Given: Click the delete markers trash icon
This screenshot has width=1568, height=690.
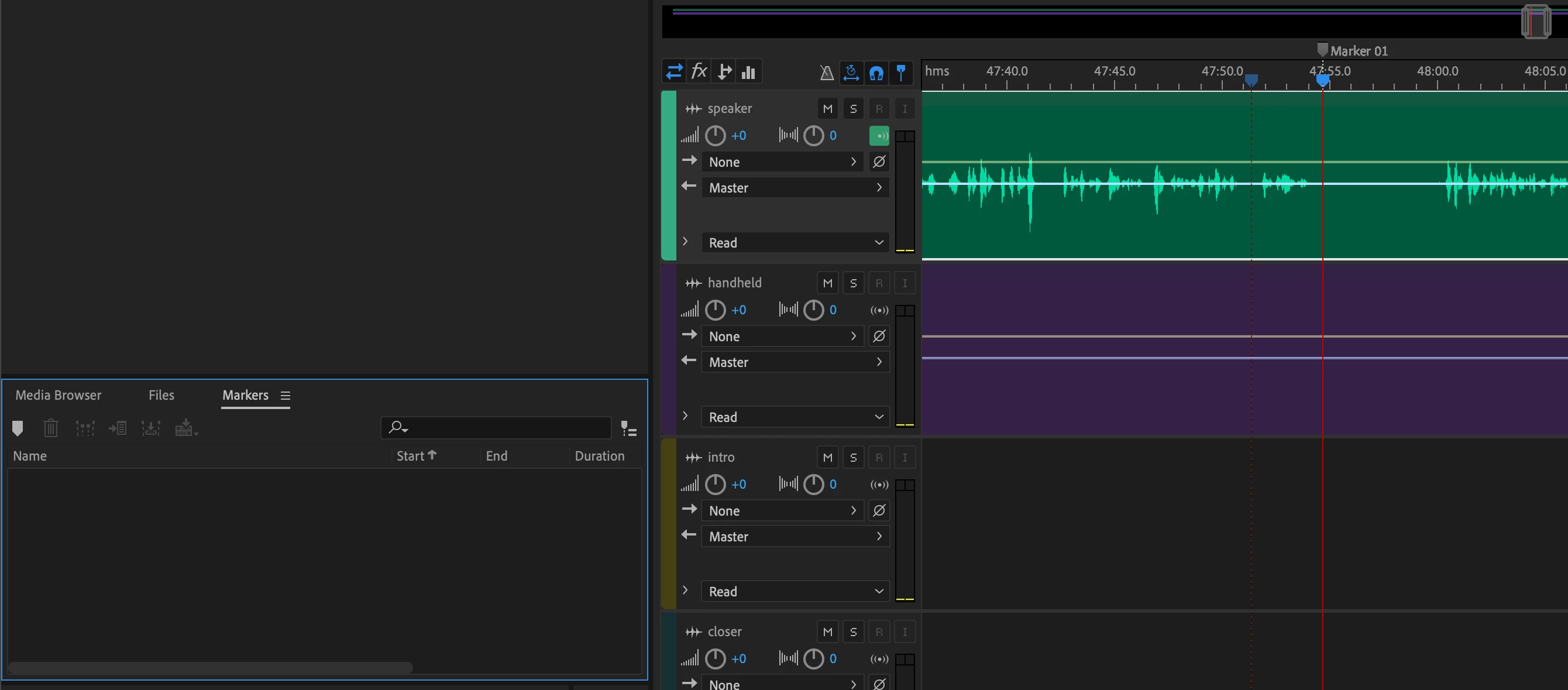Looking at the screenshot, I should click(x=50, y=428).
